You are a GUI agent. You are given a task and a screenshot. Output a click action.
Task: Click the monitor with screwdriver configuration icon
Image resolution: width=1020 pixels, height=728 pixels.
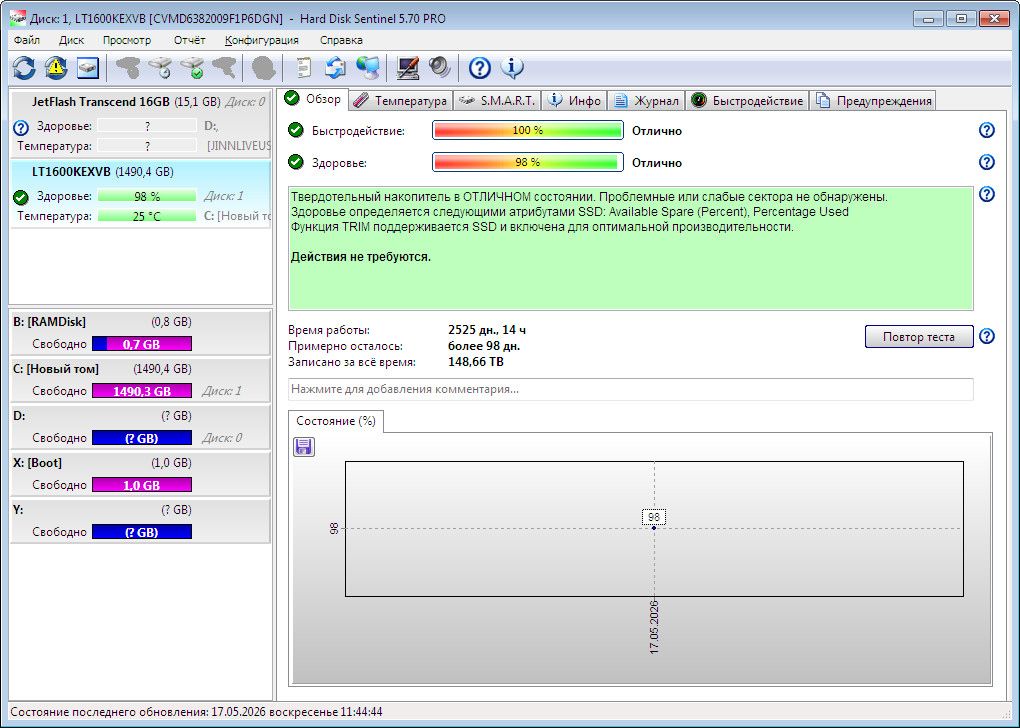click(408, 68)
